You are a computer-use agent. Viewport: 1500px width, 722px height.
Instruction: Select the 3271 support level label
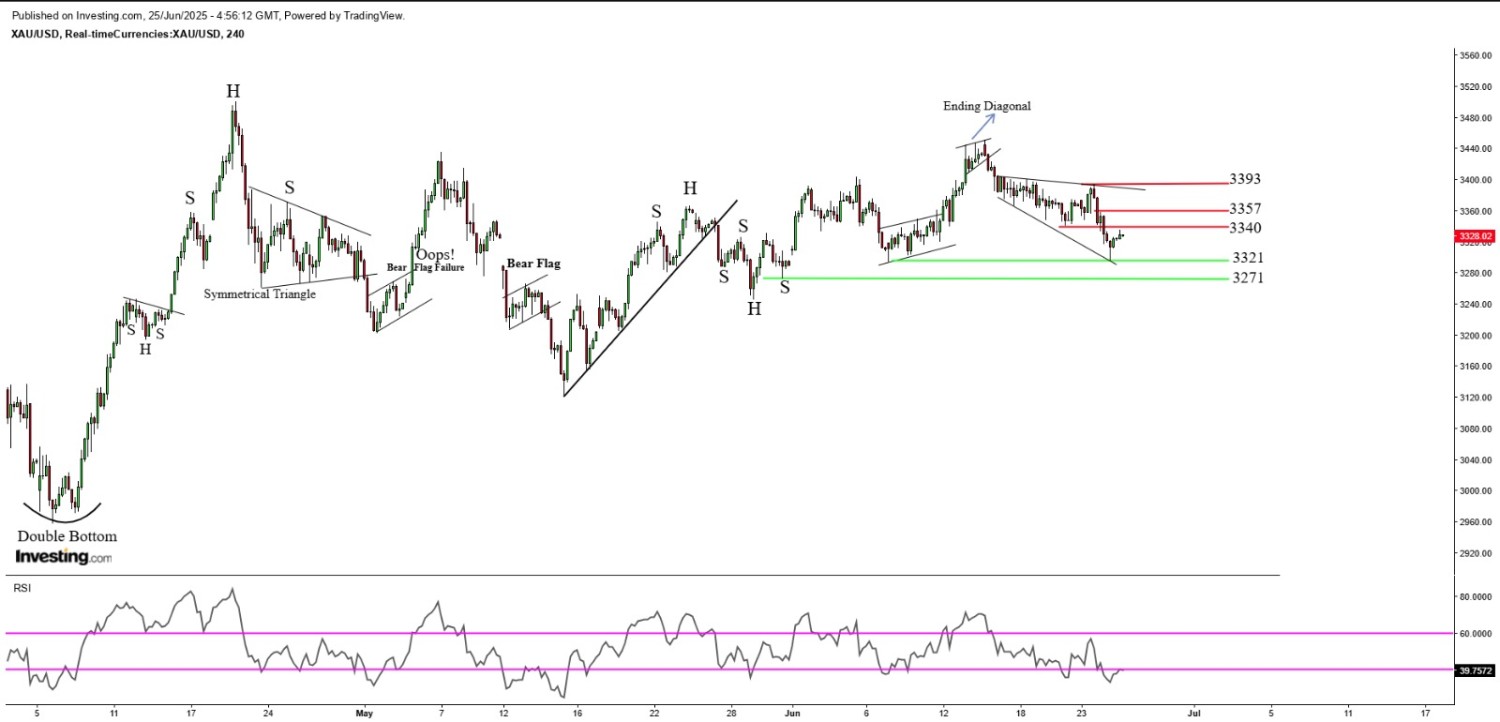[1247, 278]
